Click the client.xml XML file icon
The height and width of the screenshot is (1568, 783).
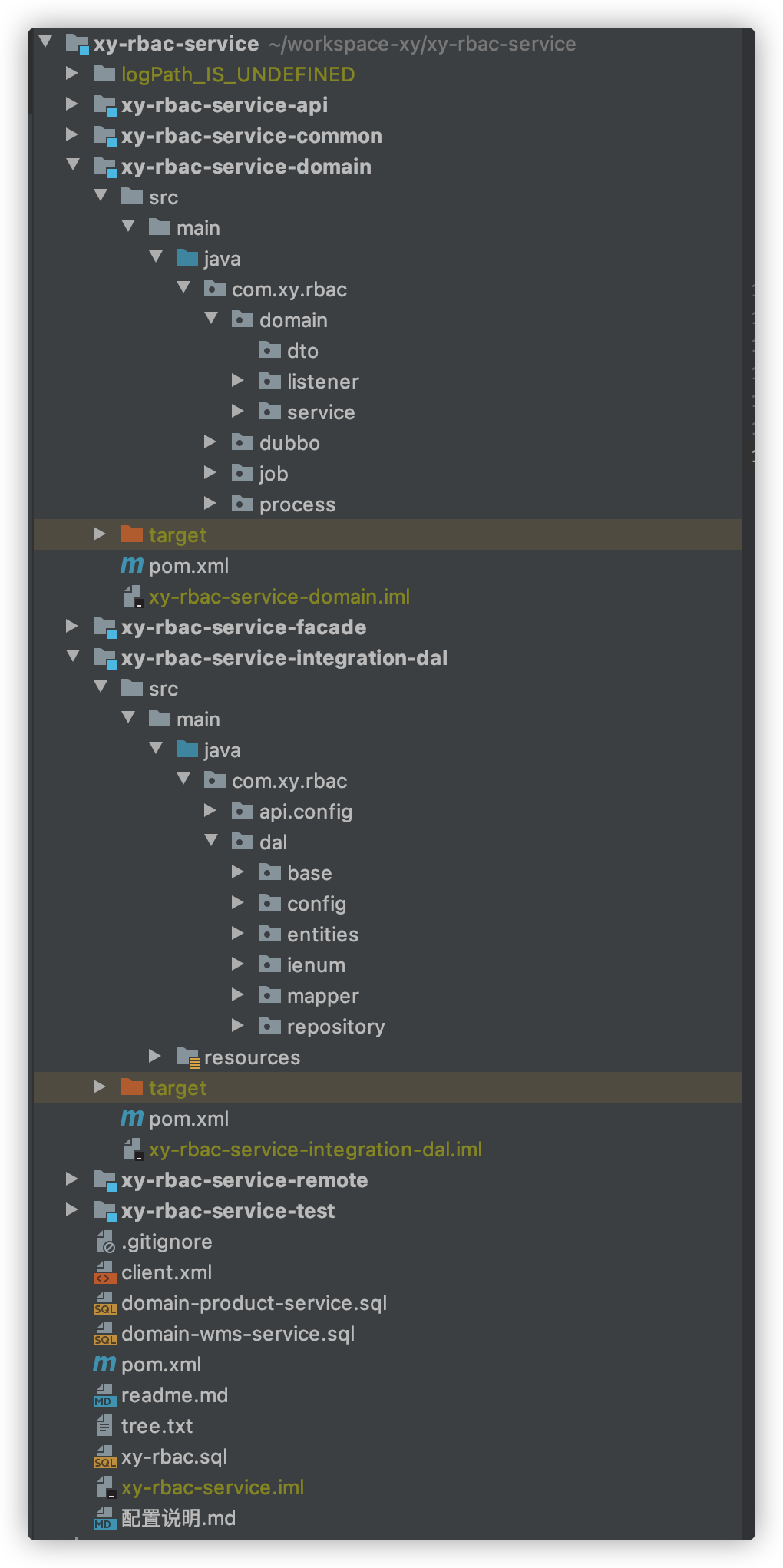pyautogui.click(x=105, y=1272)
